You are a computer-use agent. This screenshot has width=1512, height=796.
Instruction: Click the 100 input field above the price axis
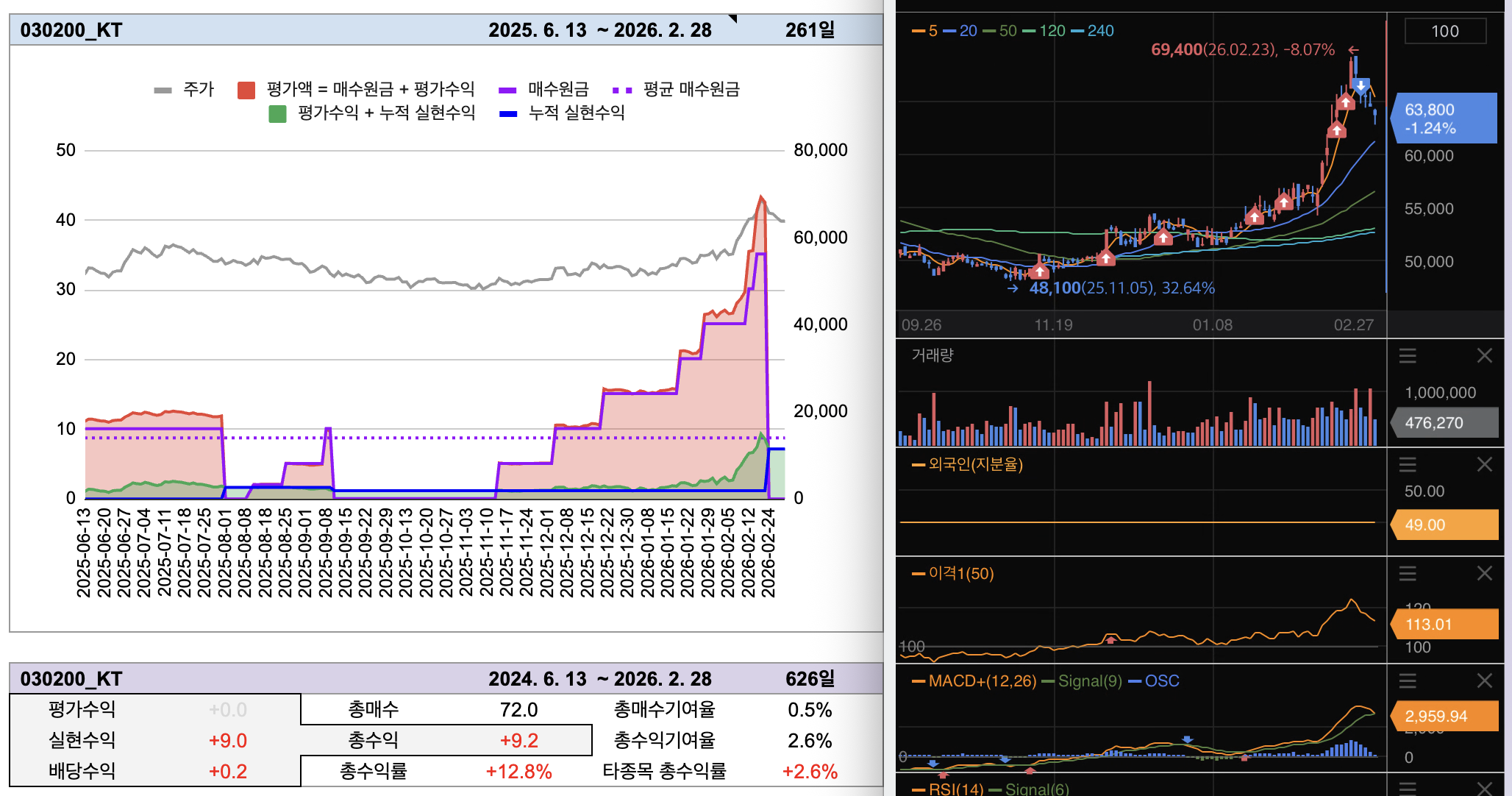1445,31
